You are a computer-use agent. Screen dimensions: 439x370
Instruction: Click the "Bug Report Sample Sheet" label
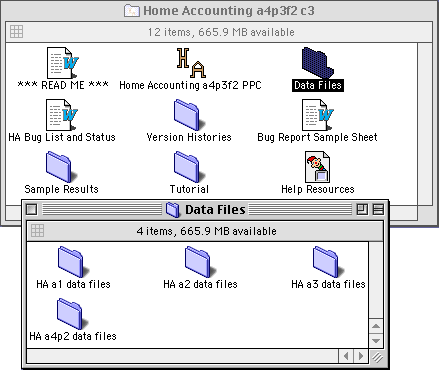pyautogui.click(x=317, y=137)
